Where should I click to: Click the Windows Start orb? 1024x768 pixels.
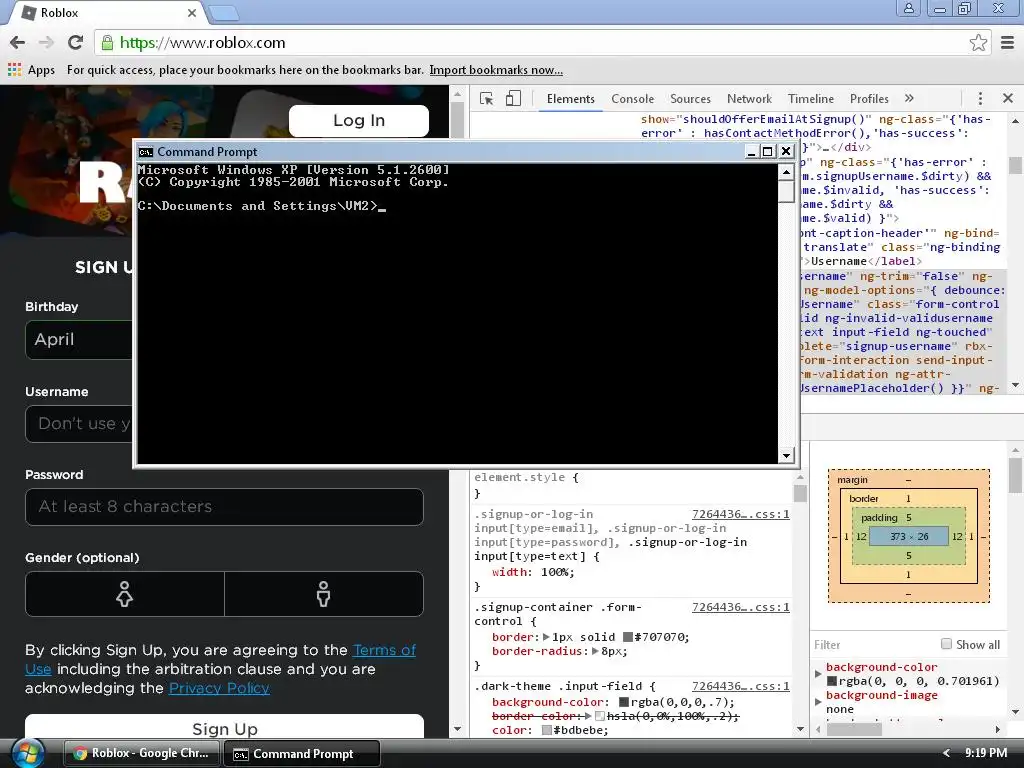(28, 753)
